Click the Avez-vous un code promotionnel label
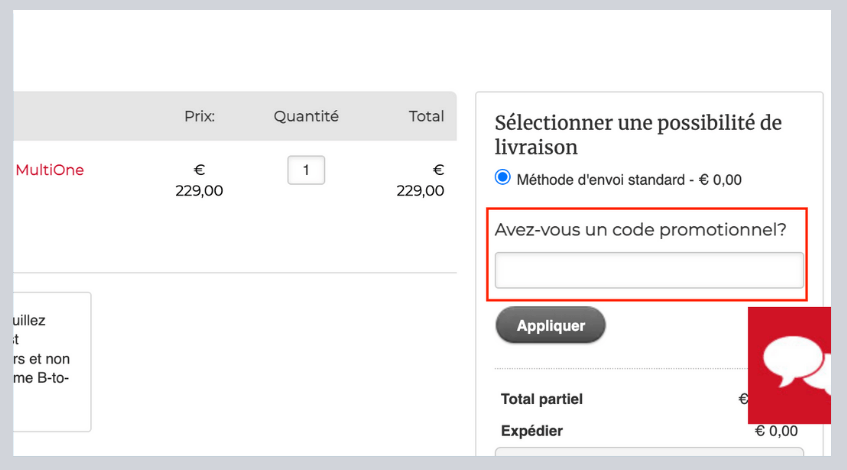This screenshot has height=470, width=847. [x=641, y=229]
